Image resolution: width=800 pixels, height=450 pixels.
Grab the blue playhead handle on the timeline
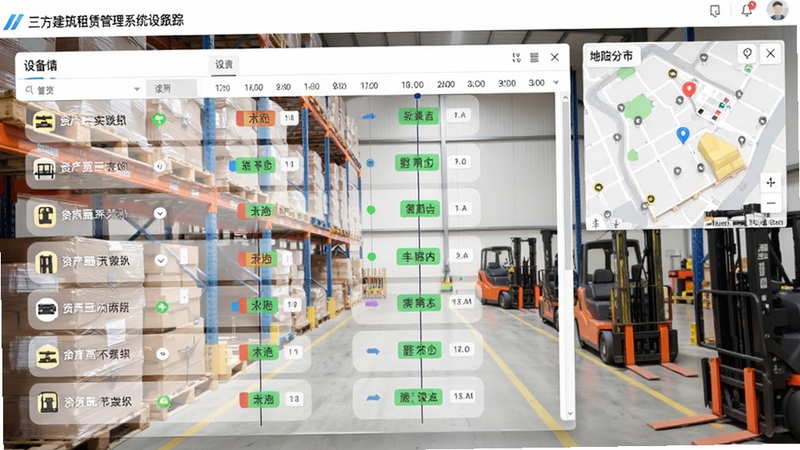pyautogui.click(x=417, y=96)
